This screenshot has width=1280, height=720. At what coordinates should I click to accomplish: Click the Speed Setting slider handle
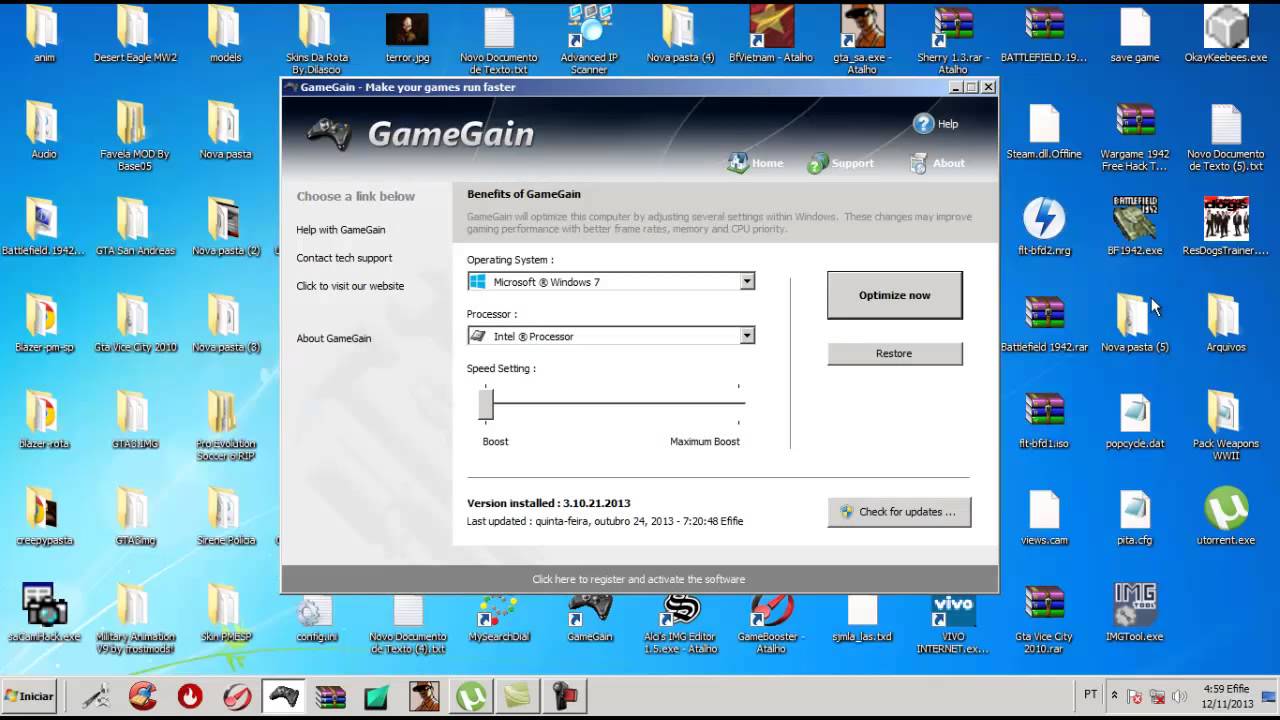pos(486,404)
